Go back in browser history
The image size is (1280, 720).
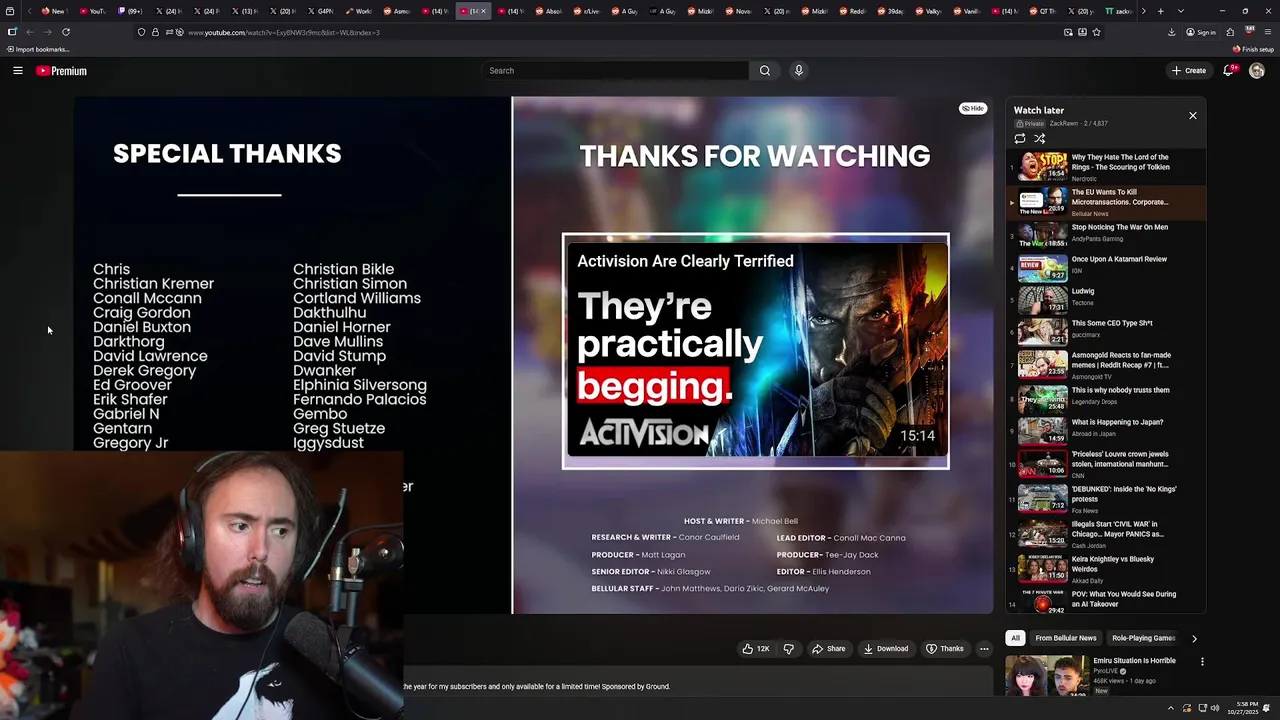click(29, 32)
